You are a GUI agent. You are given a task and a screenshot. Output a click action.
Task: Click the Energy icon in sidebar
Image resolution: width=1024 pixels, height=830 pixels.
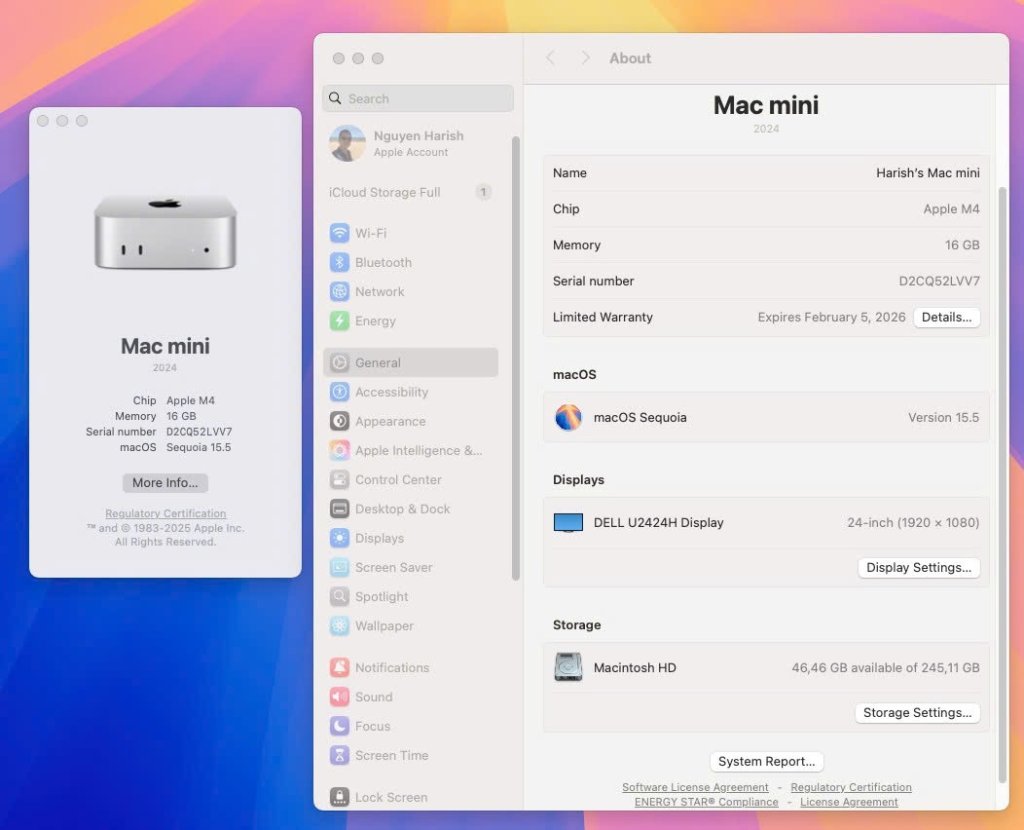tap(340, 321)
